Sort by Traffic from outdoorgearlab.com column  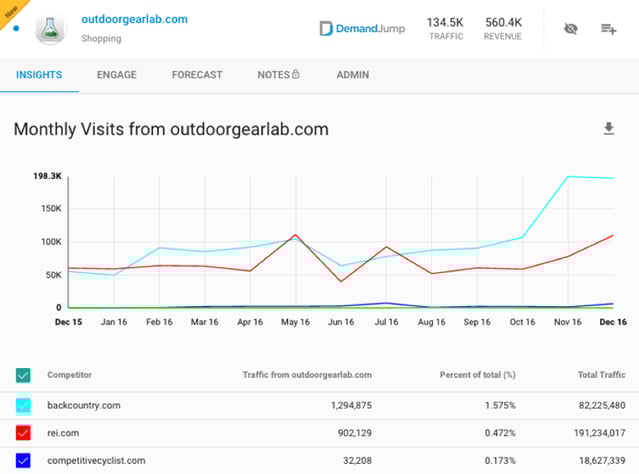coord(307,375)
